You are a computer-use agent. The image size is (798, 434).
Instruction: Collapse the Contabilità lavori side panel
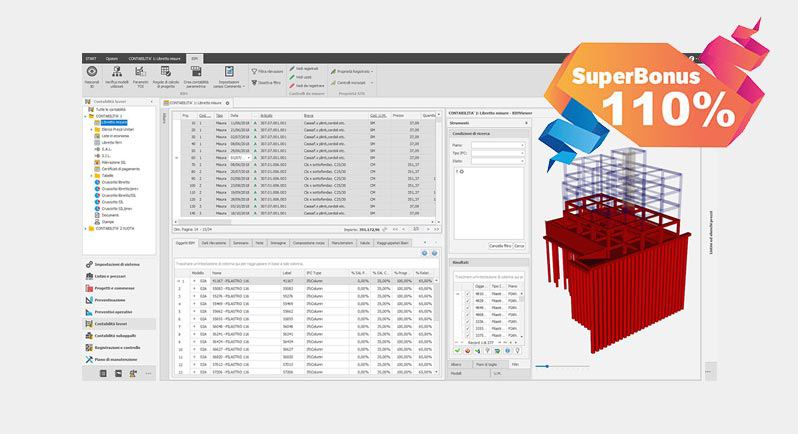[x=151, y=102]
